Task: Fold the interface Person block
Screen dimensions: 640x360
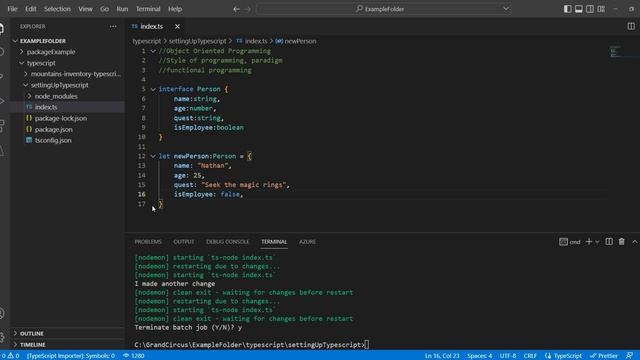Action: click(x=153, y=89)
